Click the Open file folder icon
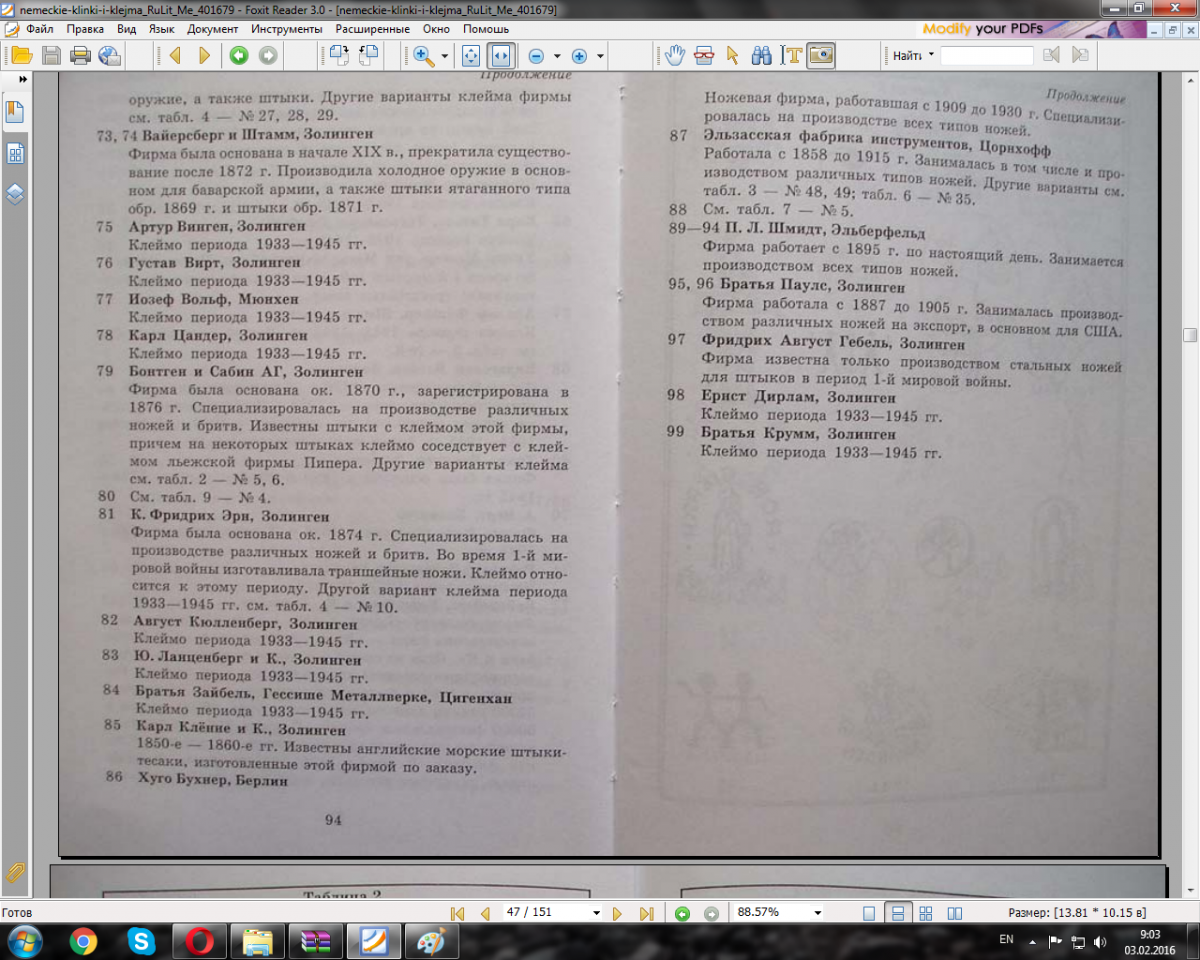The image size is (1200, 960). tap(22, 56)
